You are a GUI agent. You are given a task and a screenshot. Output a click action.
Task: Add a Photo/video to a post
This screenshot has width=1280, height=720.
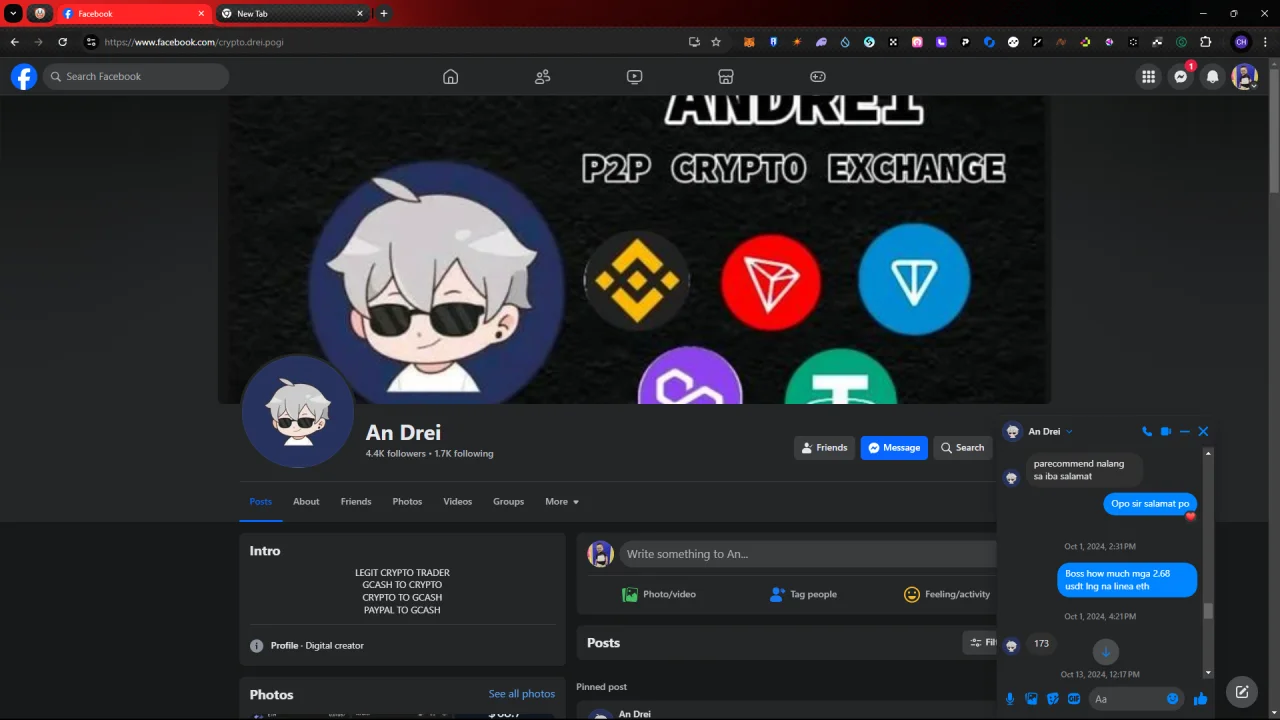(659, 594)
